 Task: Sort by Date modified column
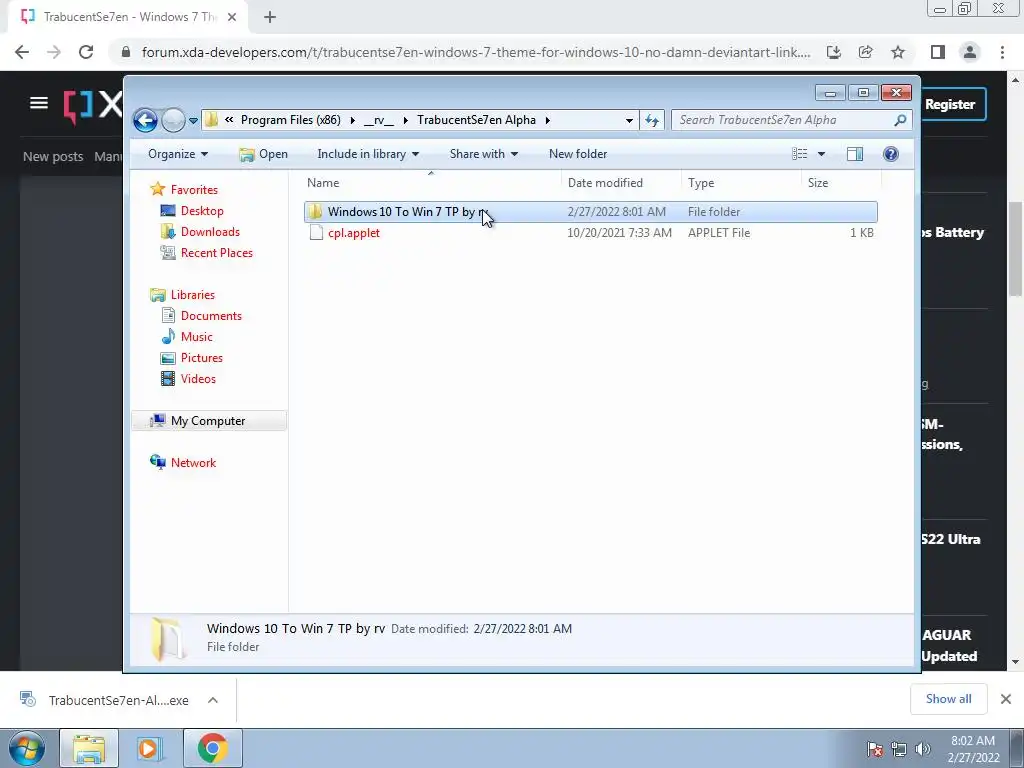(x=621, y=183)
